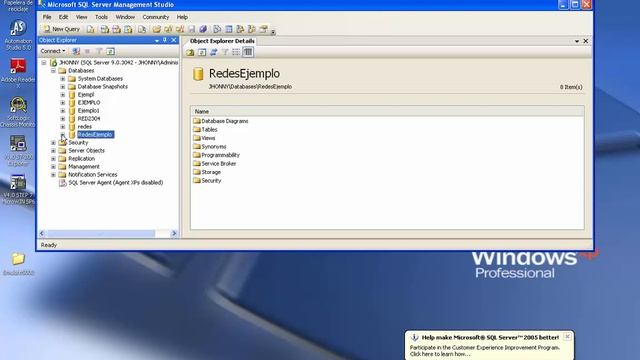Image resolution: width=640 pixels, height=360 pixels.
Task: Expand the Management node
Action: pos(53,167)
